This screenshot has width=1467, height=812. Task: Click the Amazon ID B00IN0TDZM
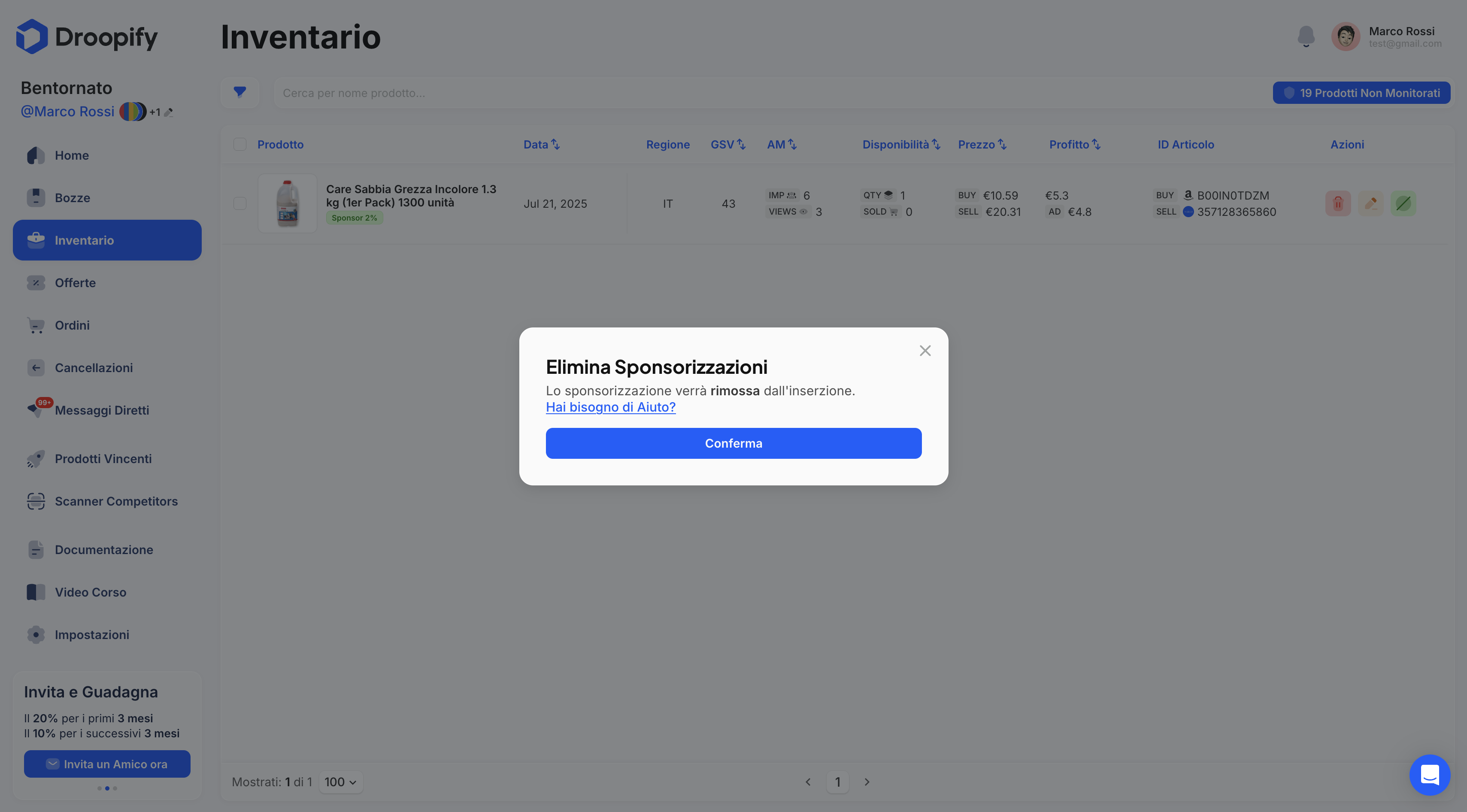click(1233, 195)
